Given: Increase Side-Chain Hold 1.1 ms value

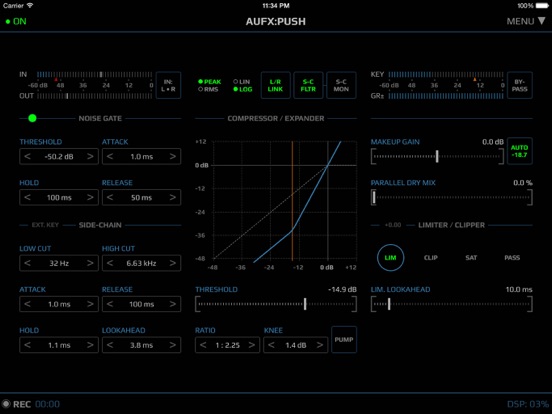Looking at the screenshot, I should point(90,345).
